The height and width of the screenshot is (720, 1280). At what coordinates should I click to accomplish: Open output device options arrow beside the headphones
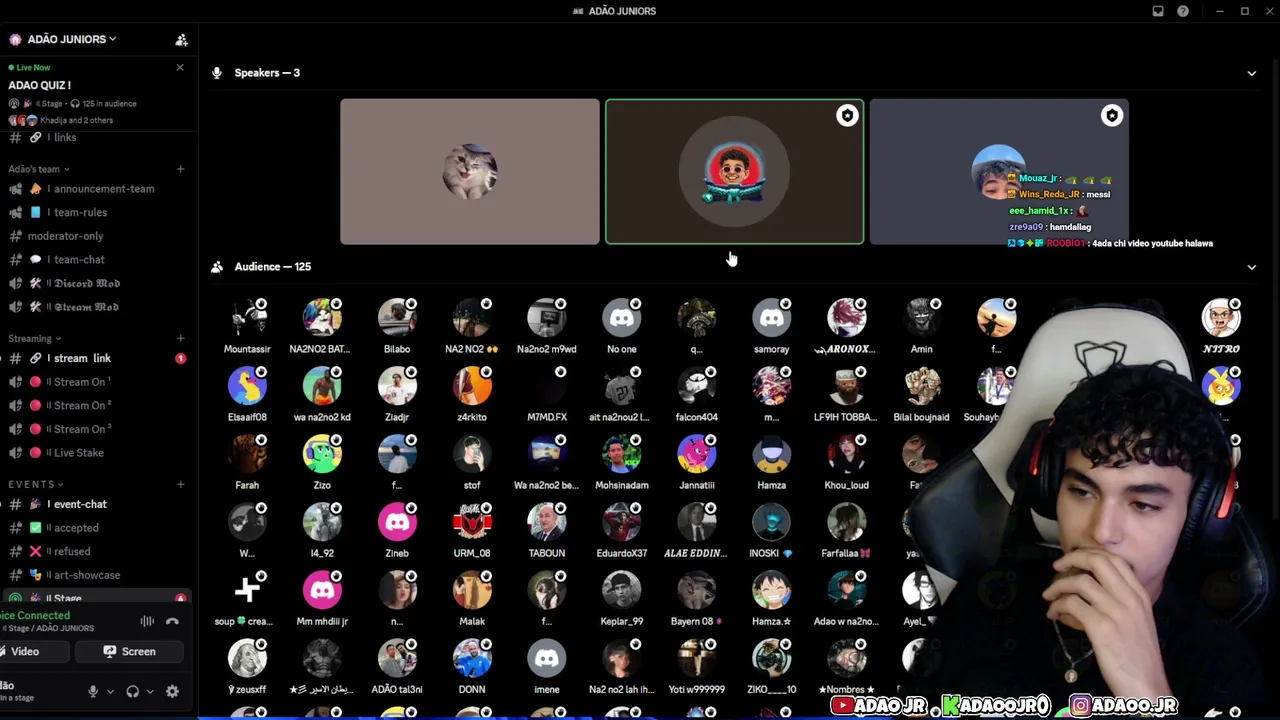150,691
